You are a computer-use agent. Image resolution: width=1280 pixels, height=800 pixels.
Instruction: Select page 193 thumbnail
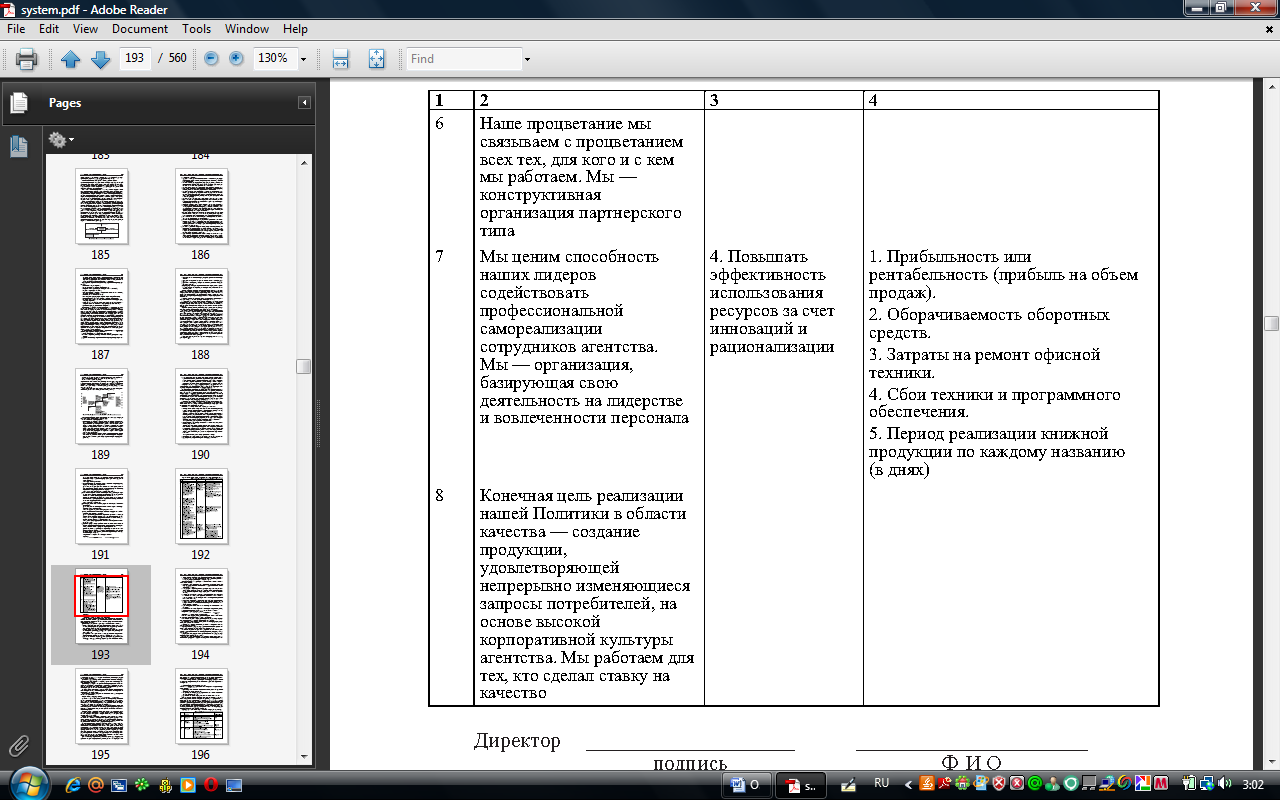click(x=101, y=606)
